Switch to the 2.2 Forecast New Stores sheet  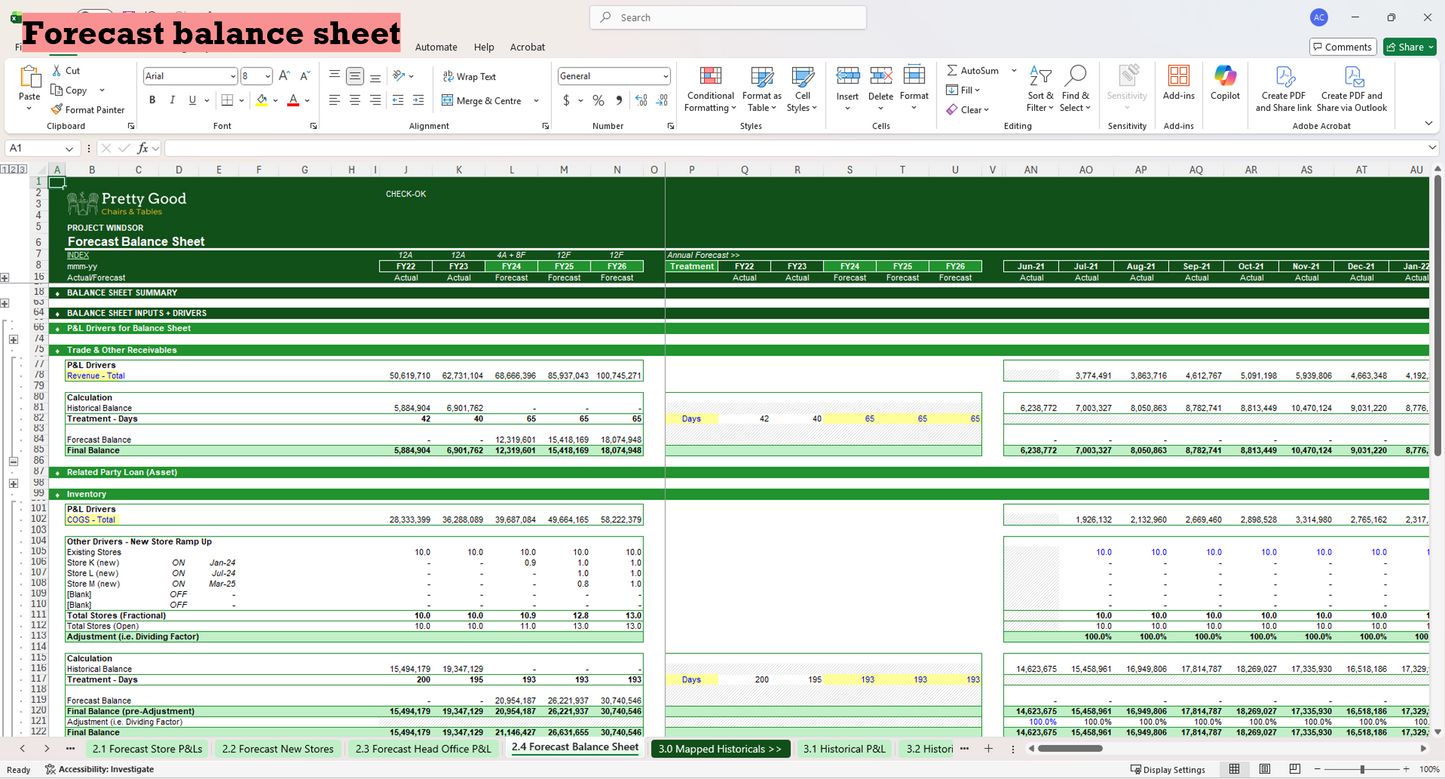coord(278,748)
